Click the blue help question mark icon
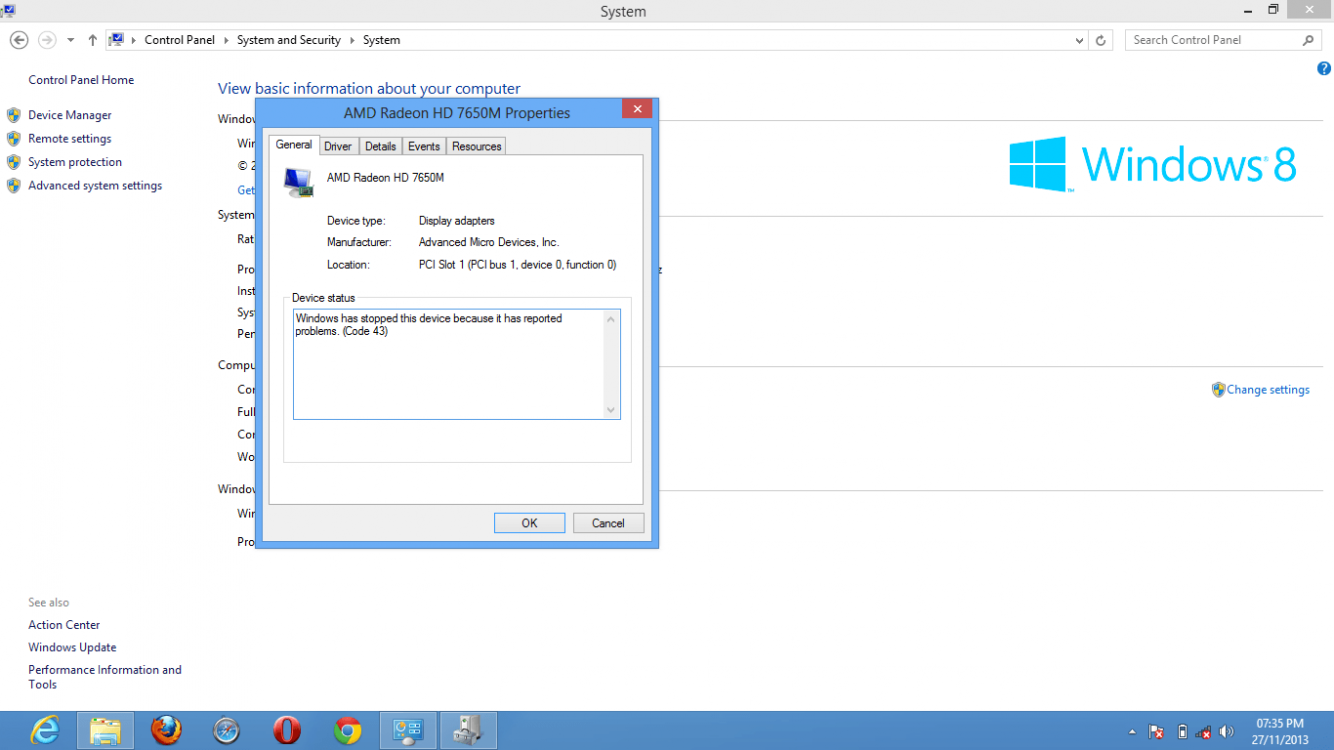Screen dimensions: 1334x750 pyautogui.click(x=1324, y=69)
